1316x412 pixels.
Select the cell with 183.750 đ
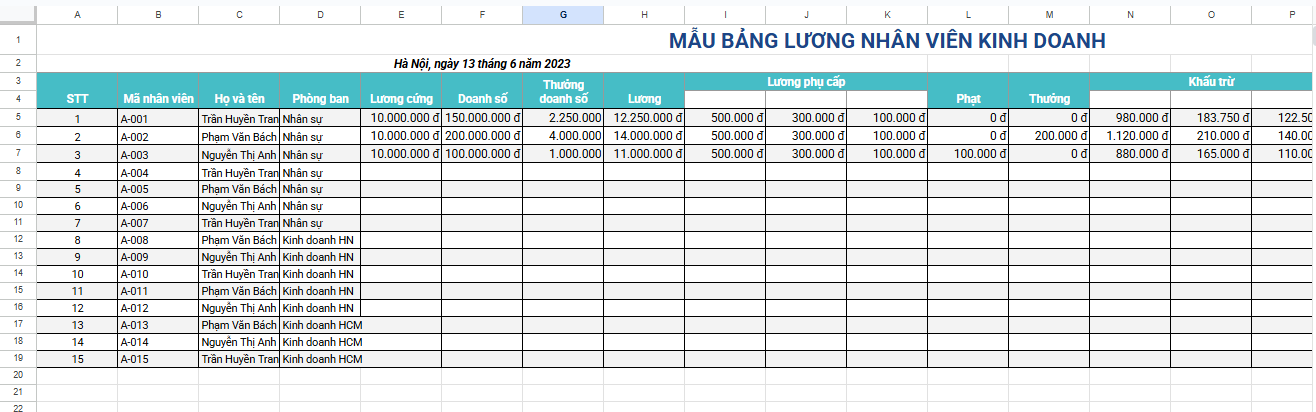[1211, 118]
